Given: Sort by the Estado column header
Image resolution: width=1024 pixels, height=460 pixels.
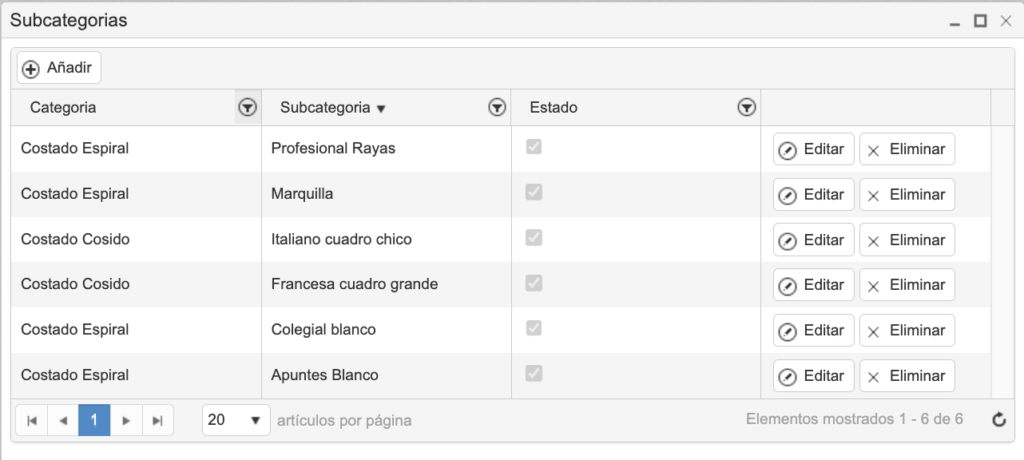Looking at the screenshot, I should pyautogui.click(x=553, y=108).
